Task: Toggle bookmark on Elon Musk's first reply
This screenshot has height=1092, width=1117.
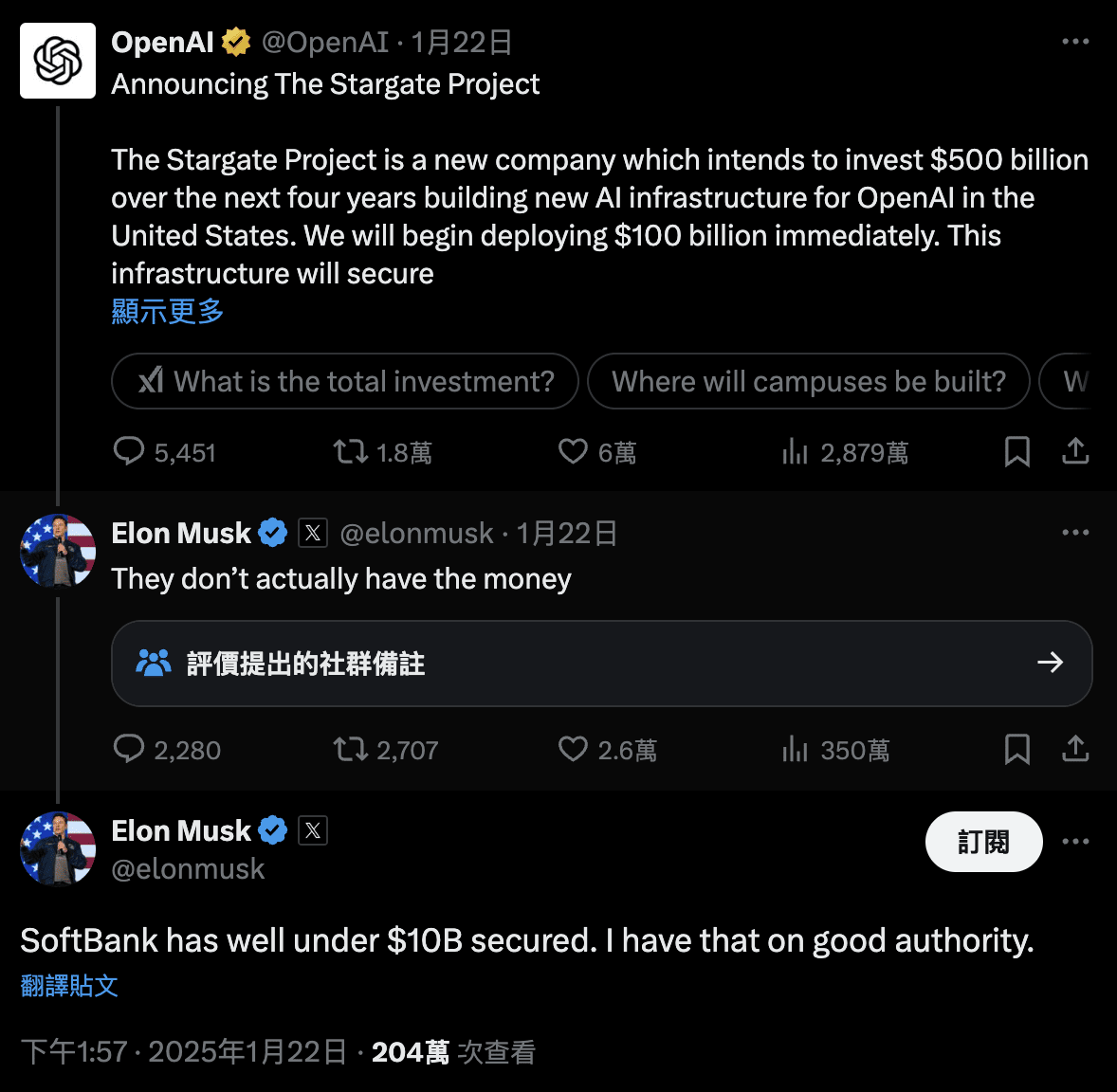Action: coord(1016,750)
